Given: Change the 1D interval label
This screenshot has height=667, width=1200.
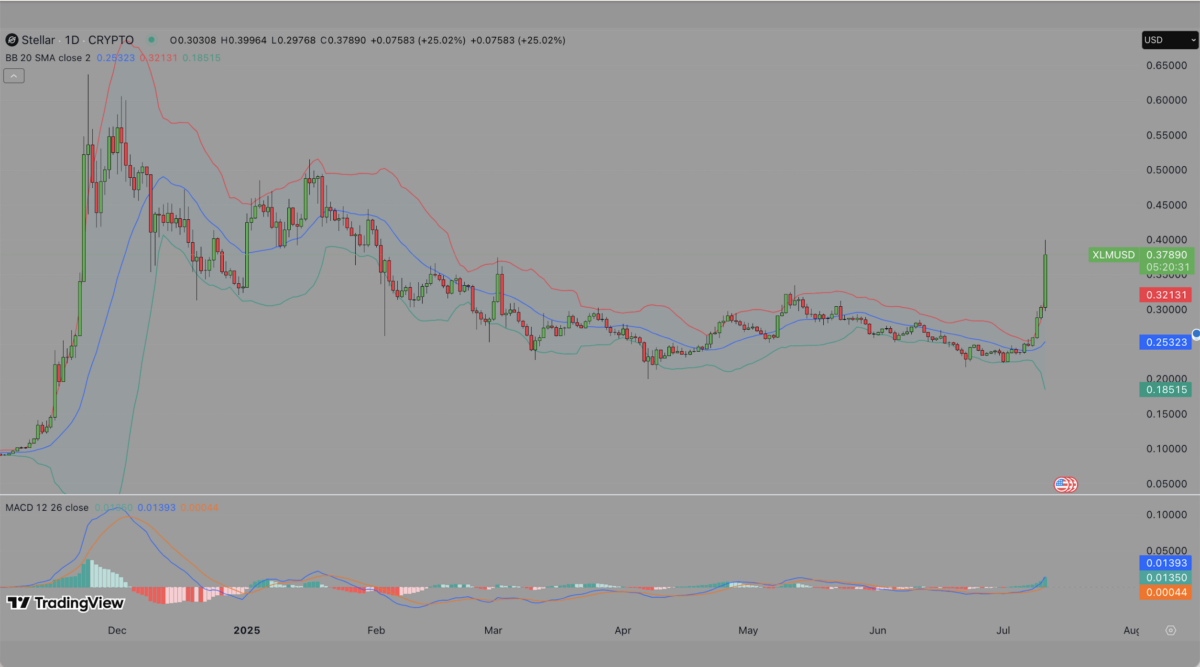Looking at the screenshot, I should tap(73, 40).
